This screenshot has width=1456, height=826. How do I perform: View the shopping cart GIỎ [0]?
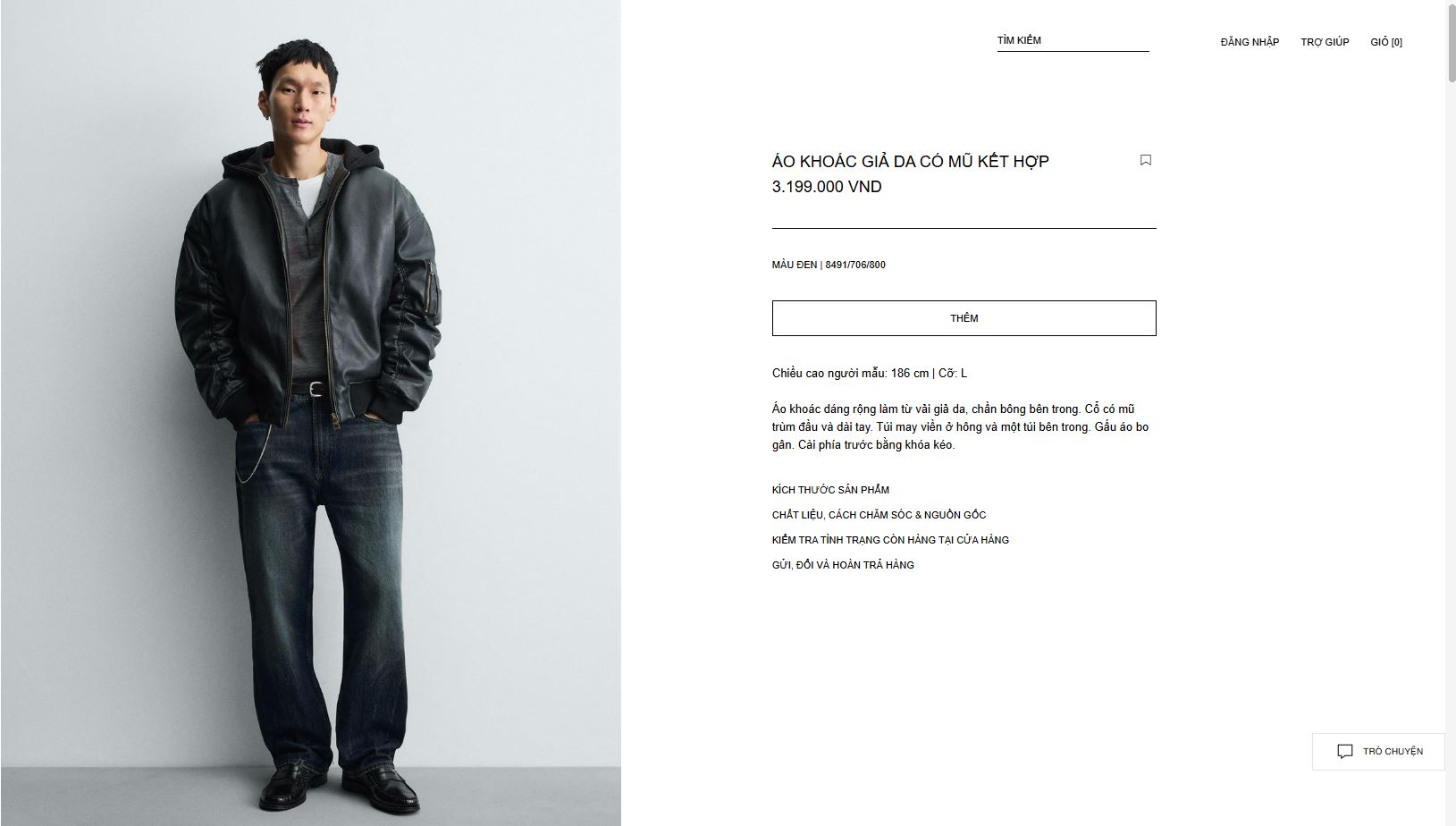pyautogui.click(x=1386, y=42)
